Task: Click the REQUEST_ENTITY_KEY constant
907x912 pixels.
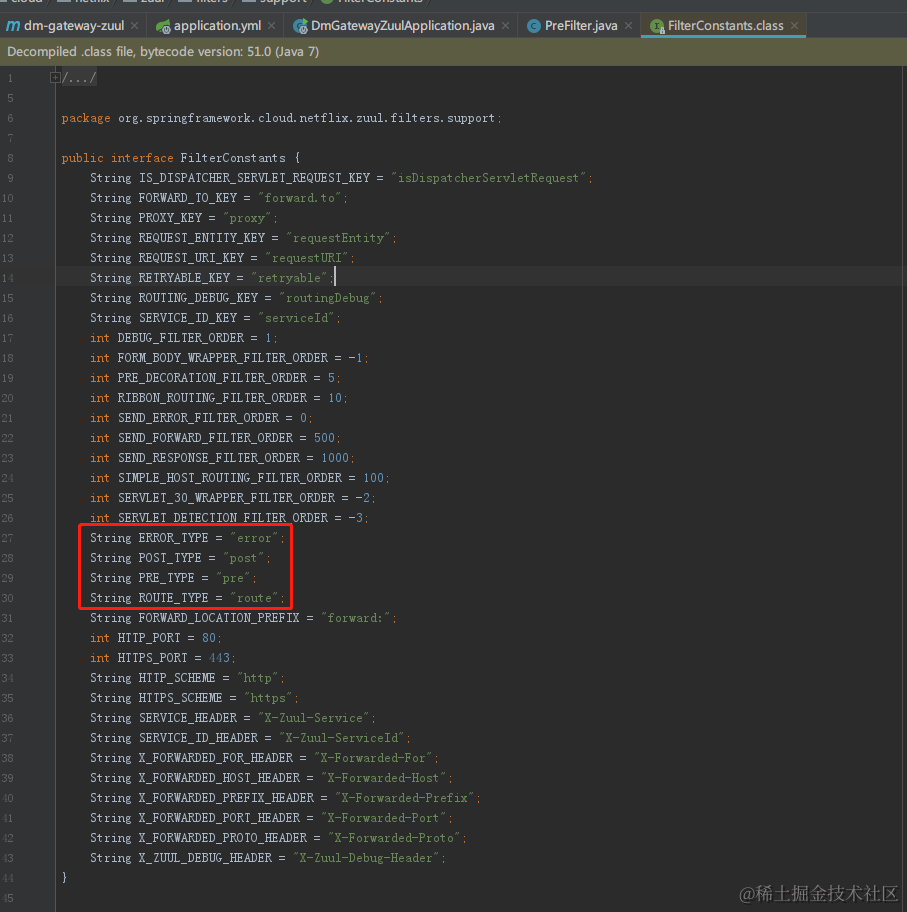Action: 201,238
